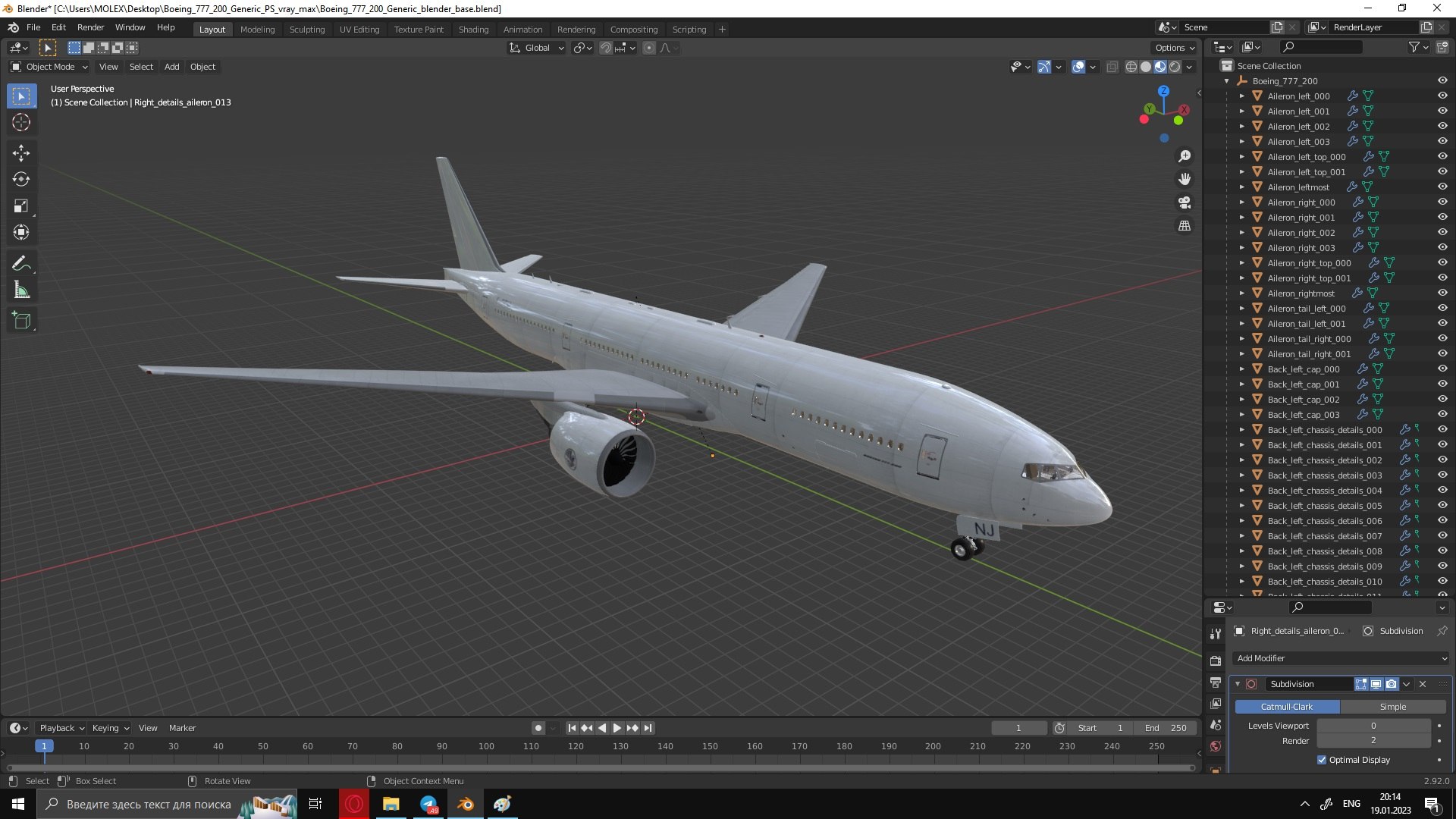The width and height of the screenshot is (1456, 819).
Task: Open Add Modifier dropdown
Action: pos(1341,658)
